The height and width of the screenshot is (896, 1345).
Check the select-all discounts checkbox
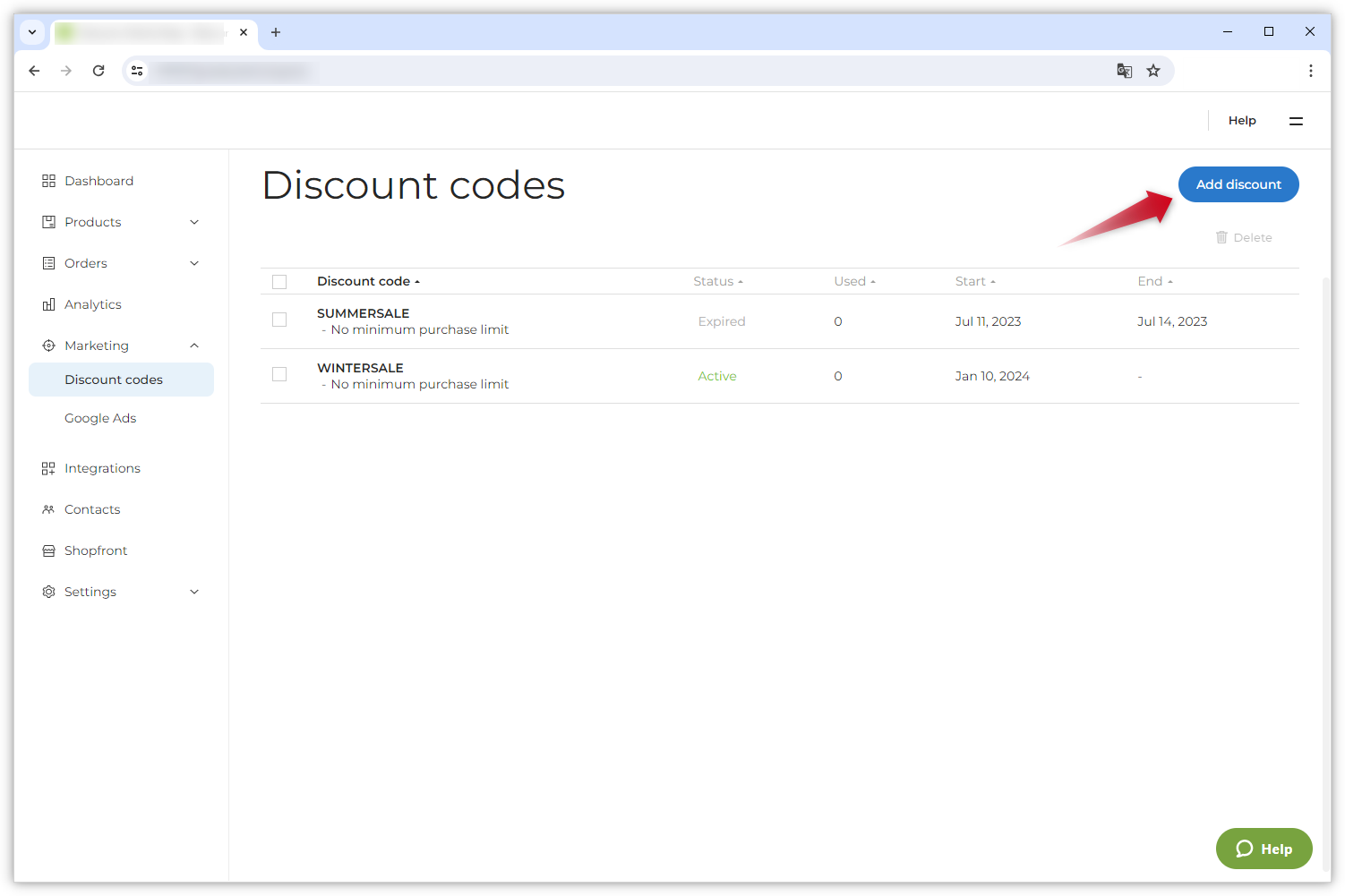tap(279, 281)
